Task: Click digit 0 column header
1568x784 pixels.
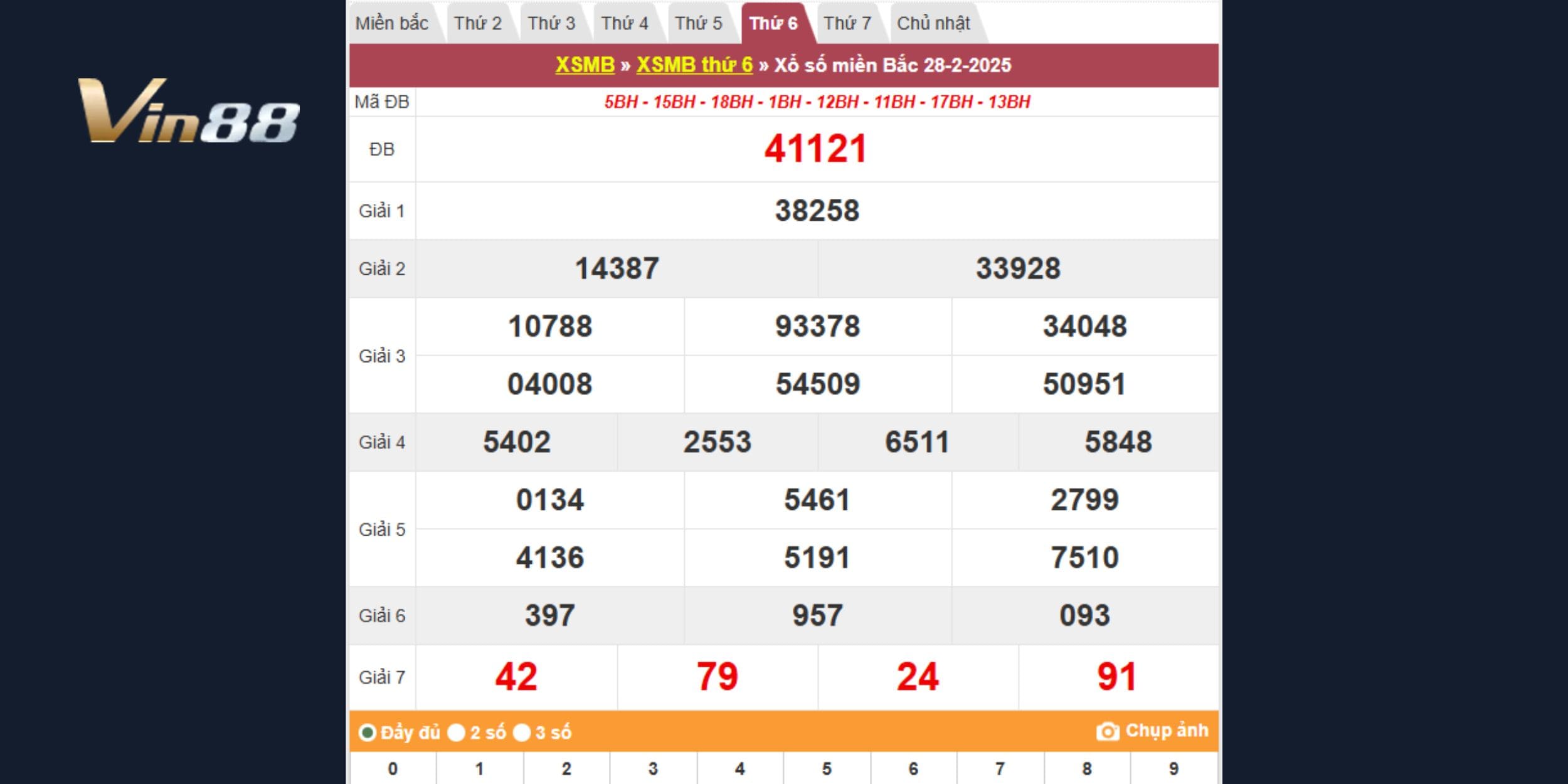Action: pyautogui.click(x=393, y=769)
